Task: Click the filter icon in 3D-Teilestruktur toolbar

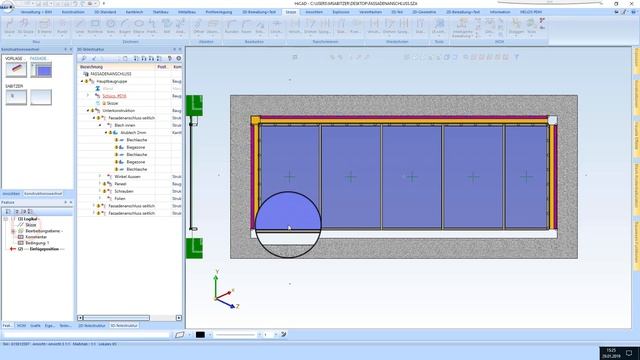Action: click(170, 58)
